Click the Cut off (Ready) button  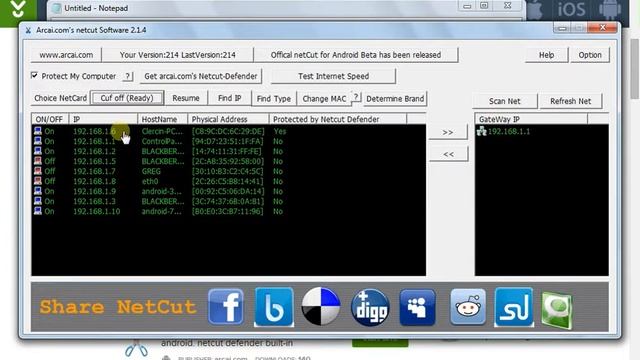(127, 98)
